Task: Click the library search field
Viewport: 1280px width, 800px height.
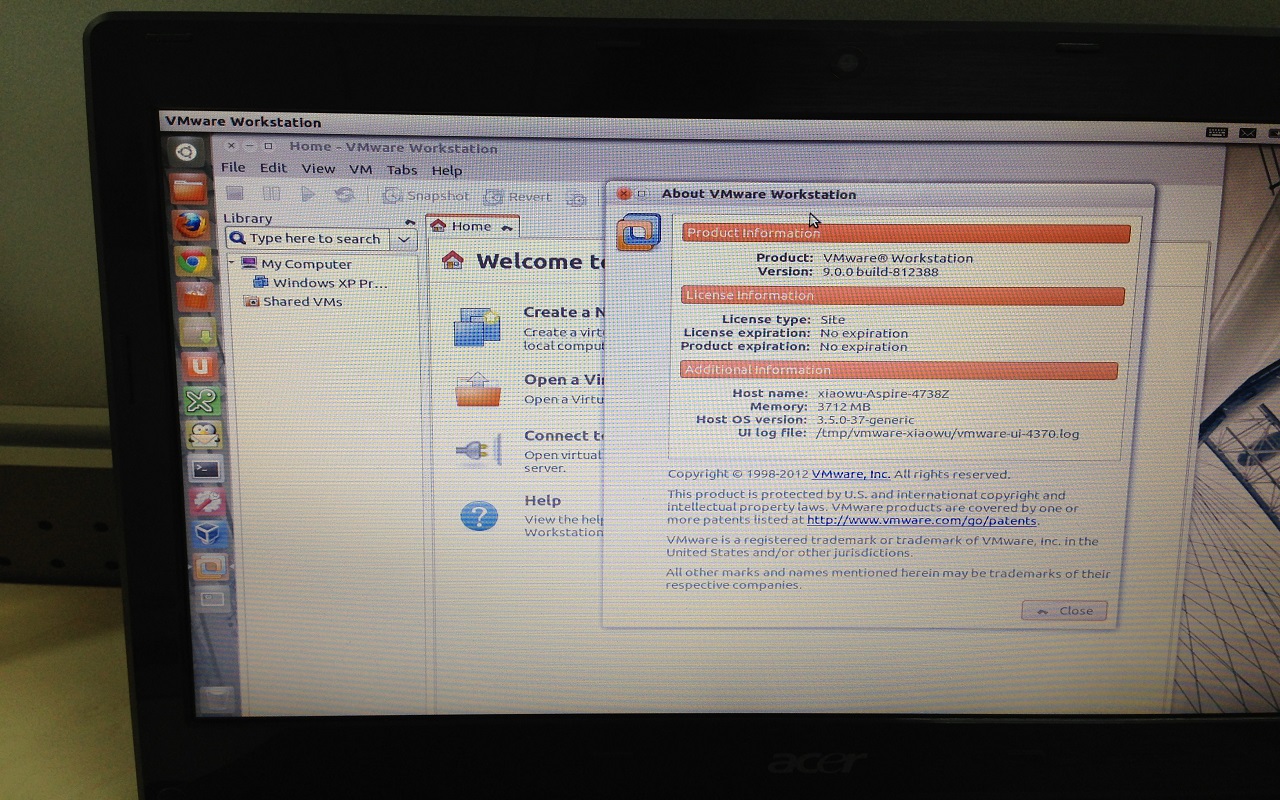Action: pos(307,238)
